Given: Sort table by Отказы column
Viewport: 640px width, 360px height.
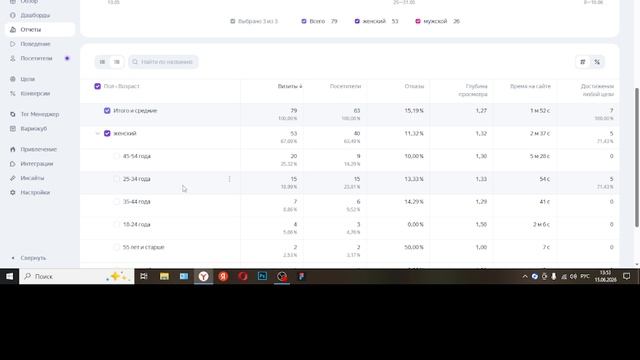Looking at the screenshot, I should 414,86.
